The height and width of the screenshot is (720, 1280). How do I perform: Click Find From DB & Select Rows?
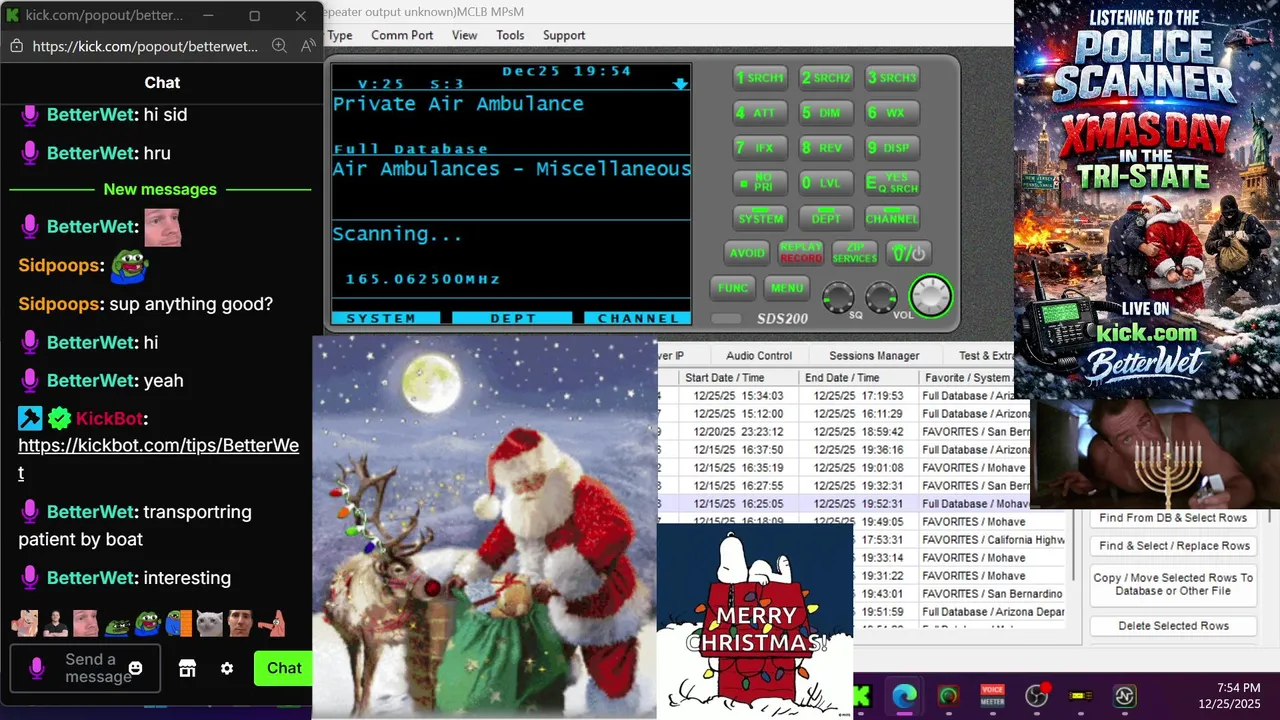(x=1173, y=518)
